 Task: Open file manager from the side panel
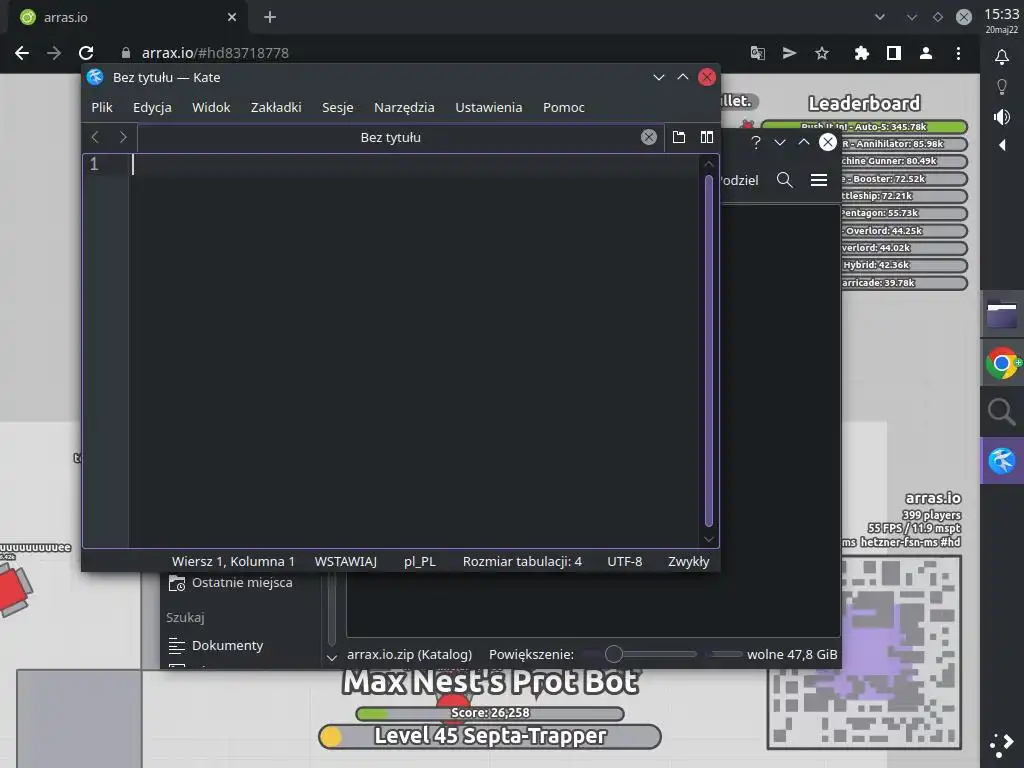1002,314
